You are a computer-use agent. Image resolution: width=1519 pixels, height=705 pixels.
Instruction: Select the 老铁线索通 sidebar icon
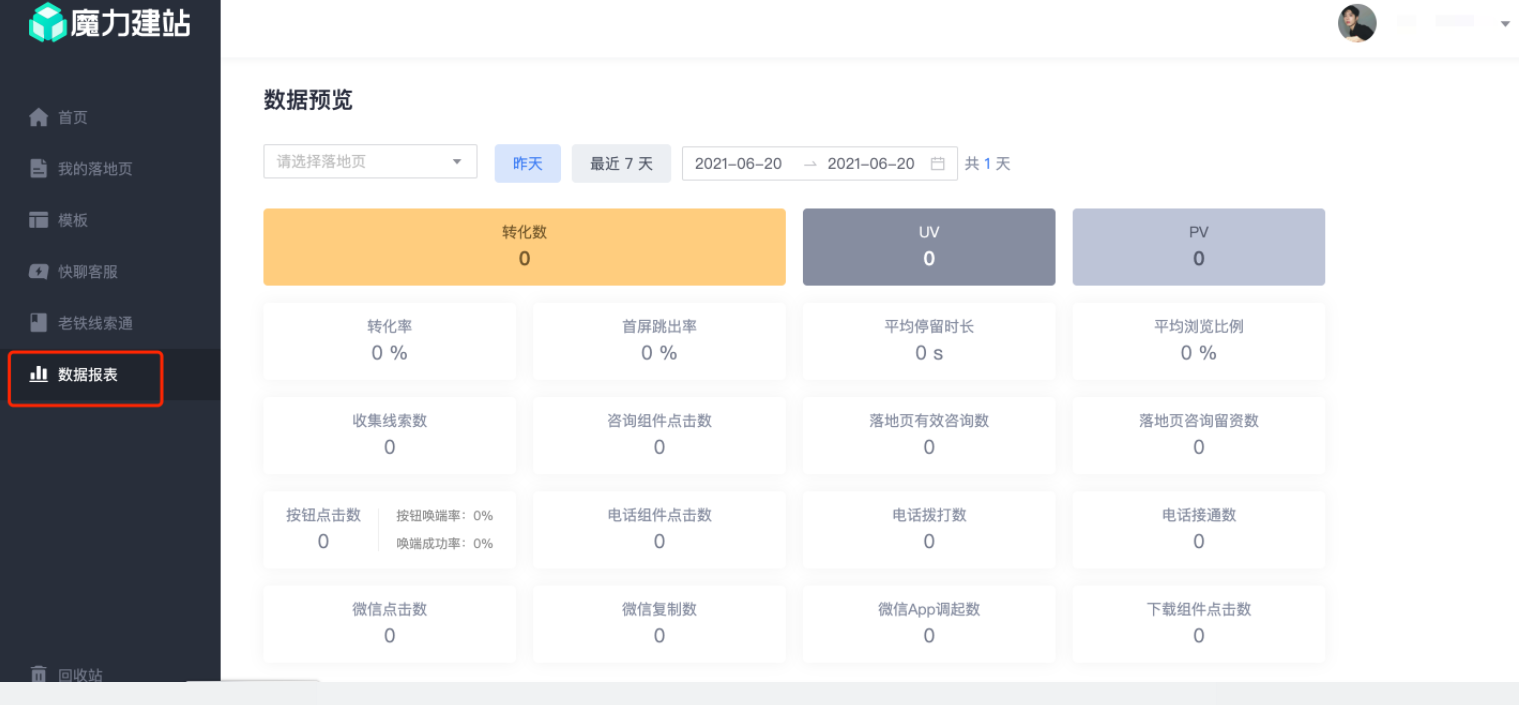[38, 322]
